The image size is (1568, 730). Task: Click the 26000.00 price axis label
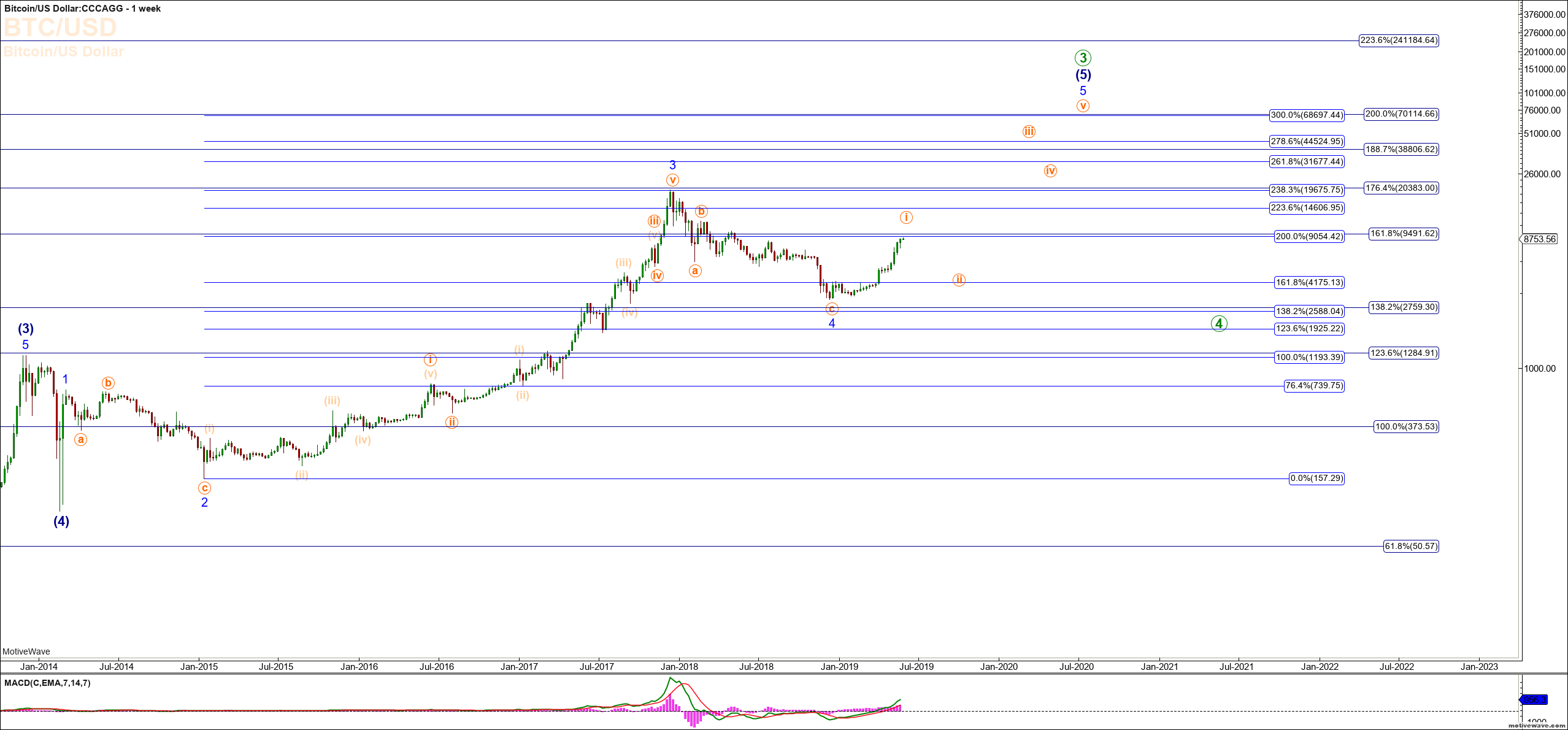point(1542,174)
